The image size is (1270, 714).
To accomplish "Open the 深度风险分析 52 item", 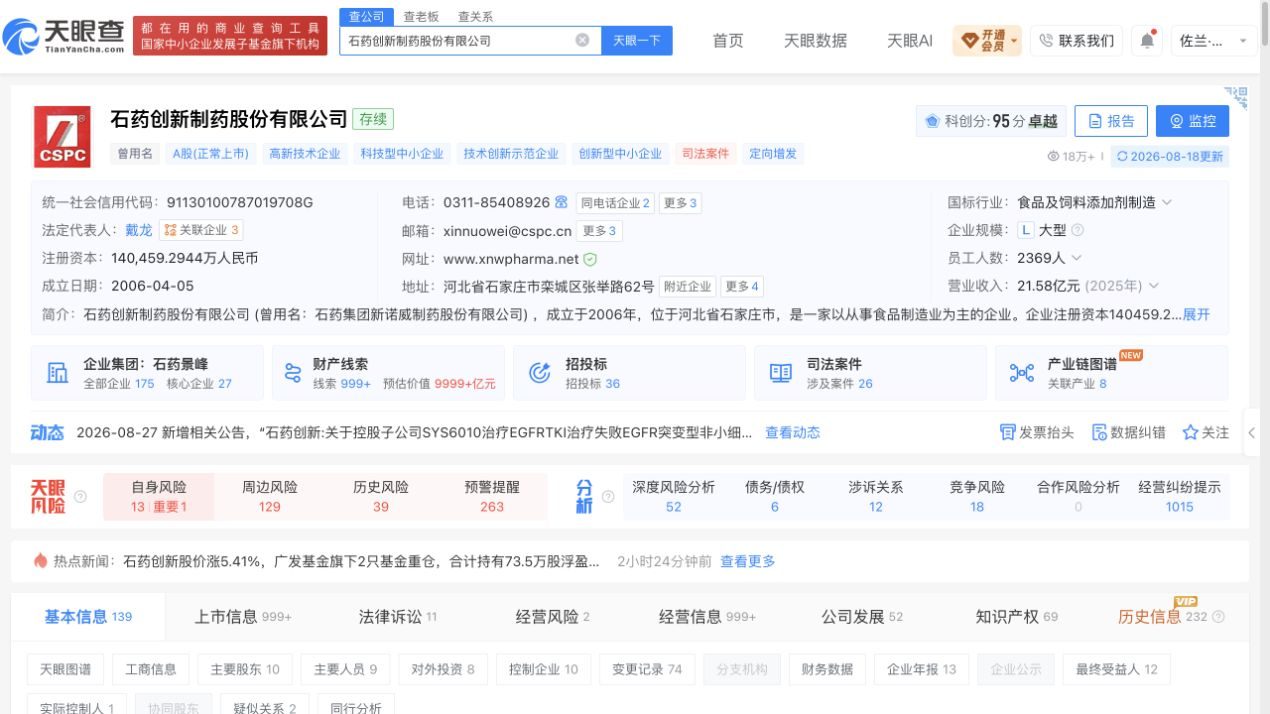I will click(x=674, y=496).
